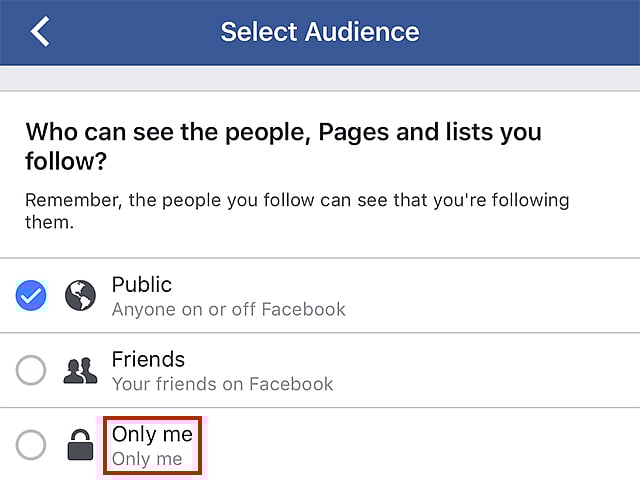Viewport: 640px width, 480px height.
Task: Click "Your friends on Facebook" subtitle
Action: [223, 383]
